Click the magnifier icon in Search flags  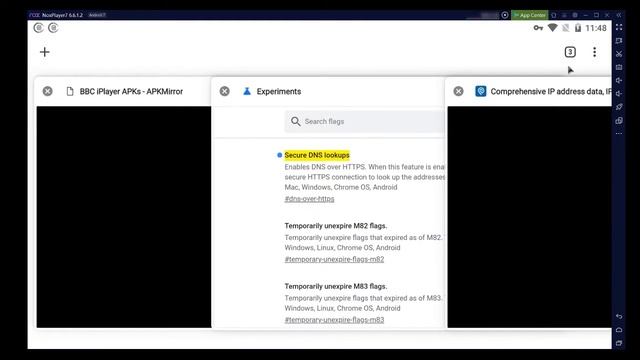296,121
